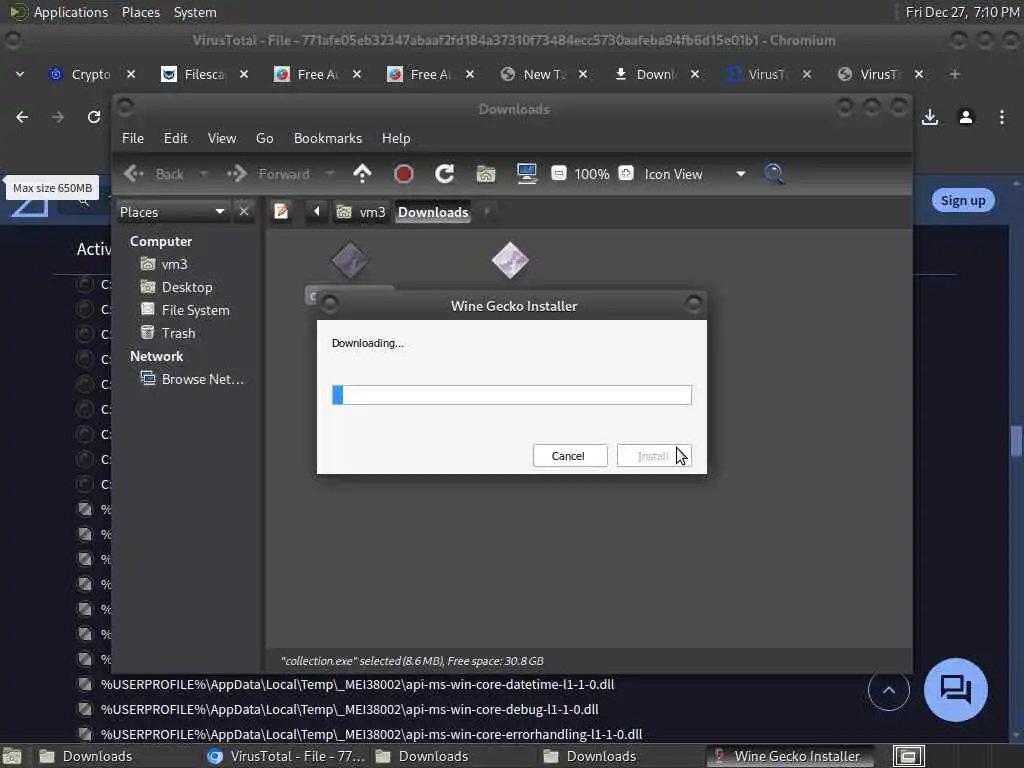Reload the Downloads folder view
The image size is (1024, 768).
[445, 174]
